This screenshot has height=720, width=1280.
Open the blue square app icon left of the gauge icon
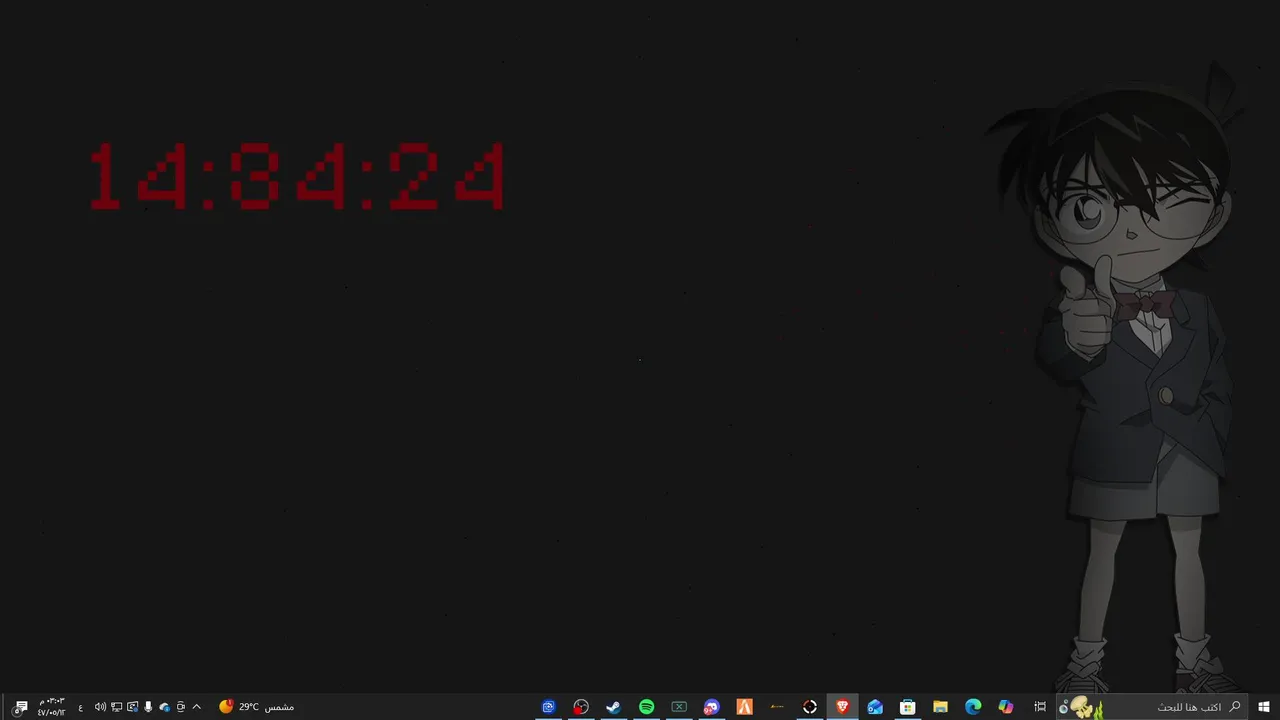click(x=548, y=707)
